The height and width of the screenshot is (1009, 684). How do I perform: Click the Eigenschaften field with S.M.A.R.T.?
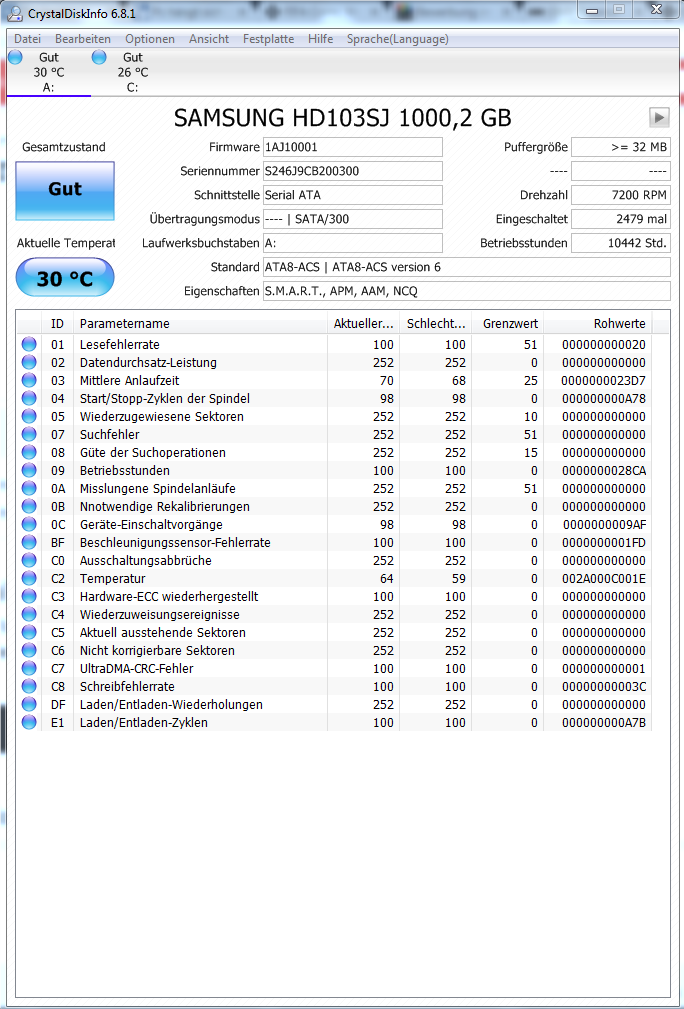pyautogui.click(x=467, y=291)
